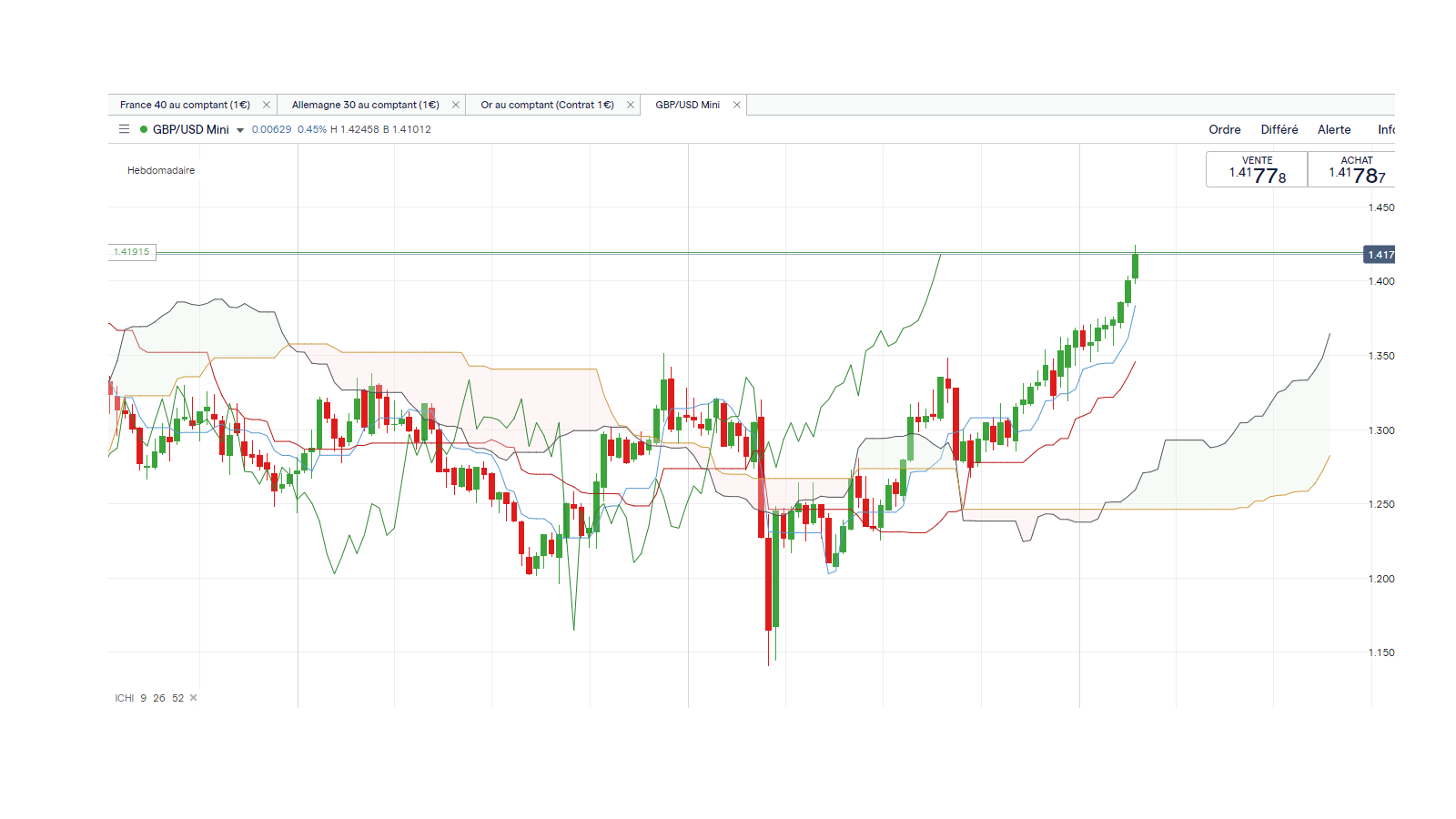The height and width of the screenshot is (819, 1456).
Task: Create an Alerte for this market
Action: pos(1334,129)
